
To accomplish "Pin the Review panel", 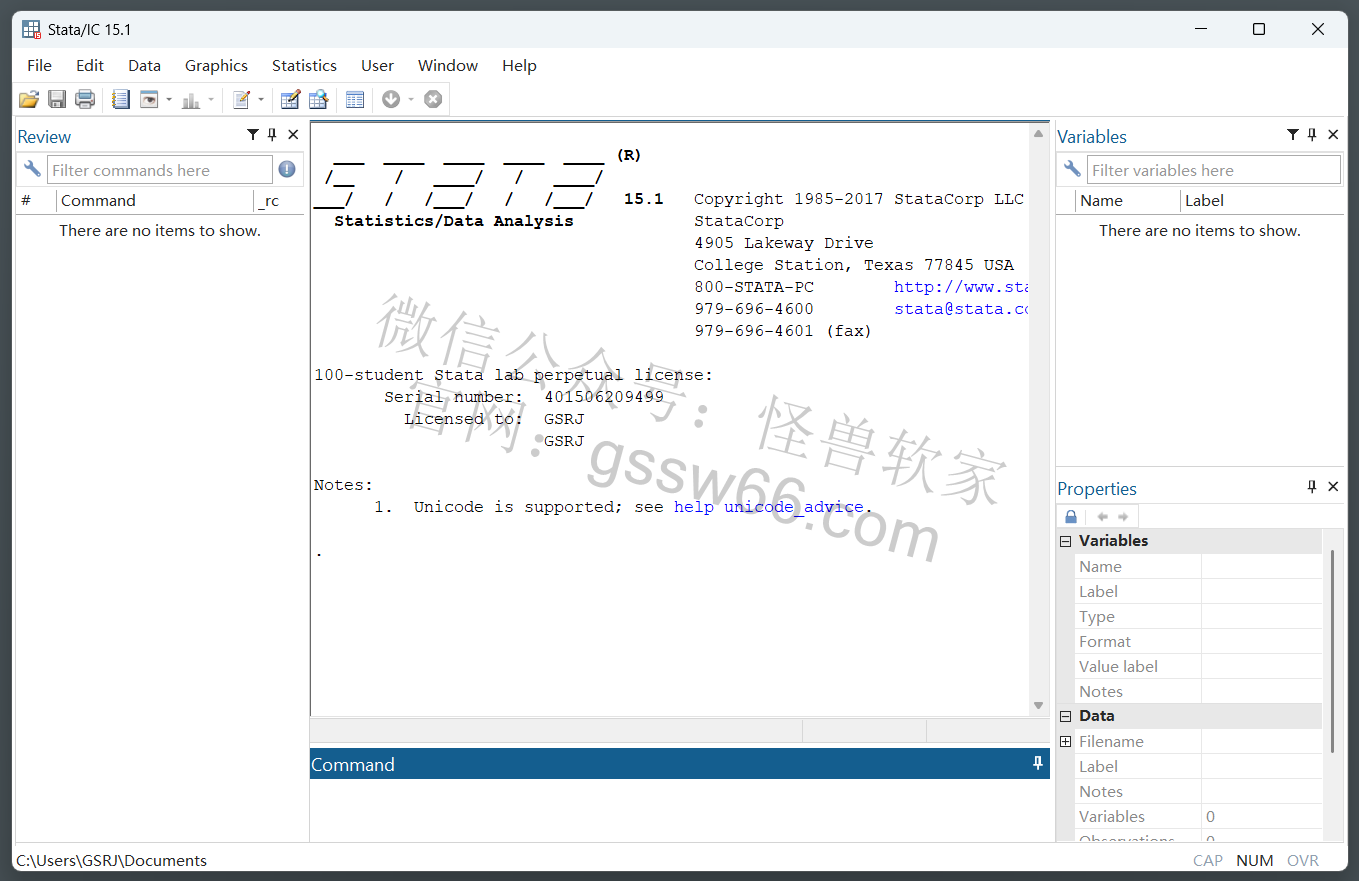I will click(272, 135).
